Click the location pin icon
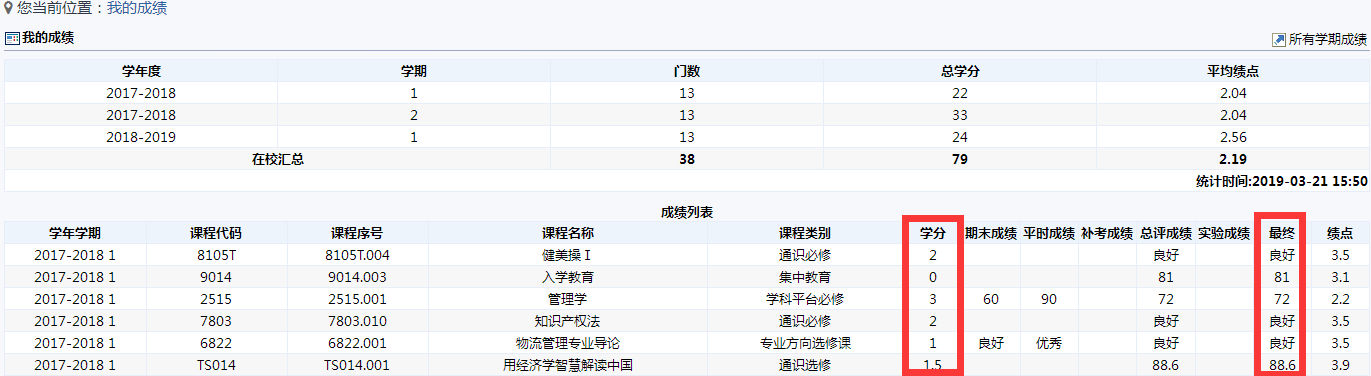1371x376 pixels. click(9, 9)
